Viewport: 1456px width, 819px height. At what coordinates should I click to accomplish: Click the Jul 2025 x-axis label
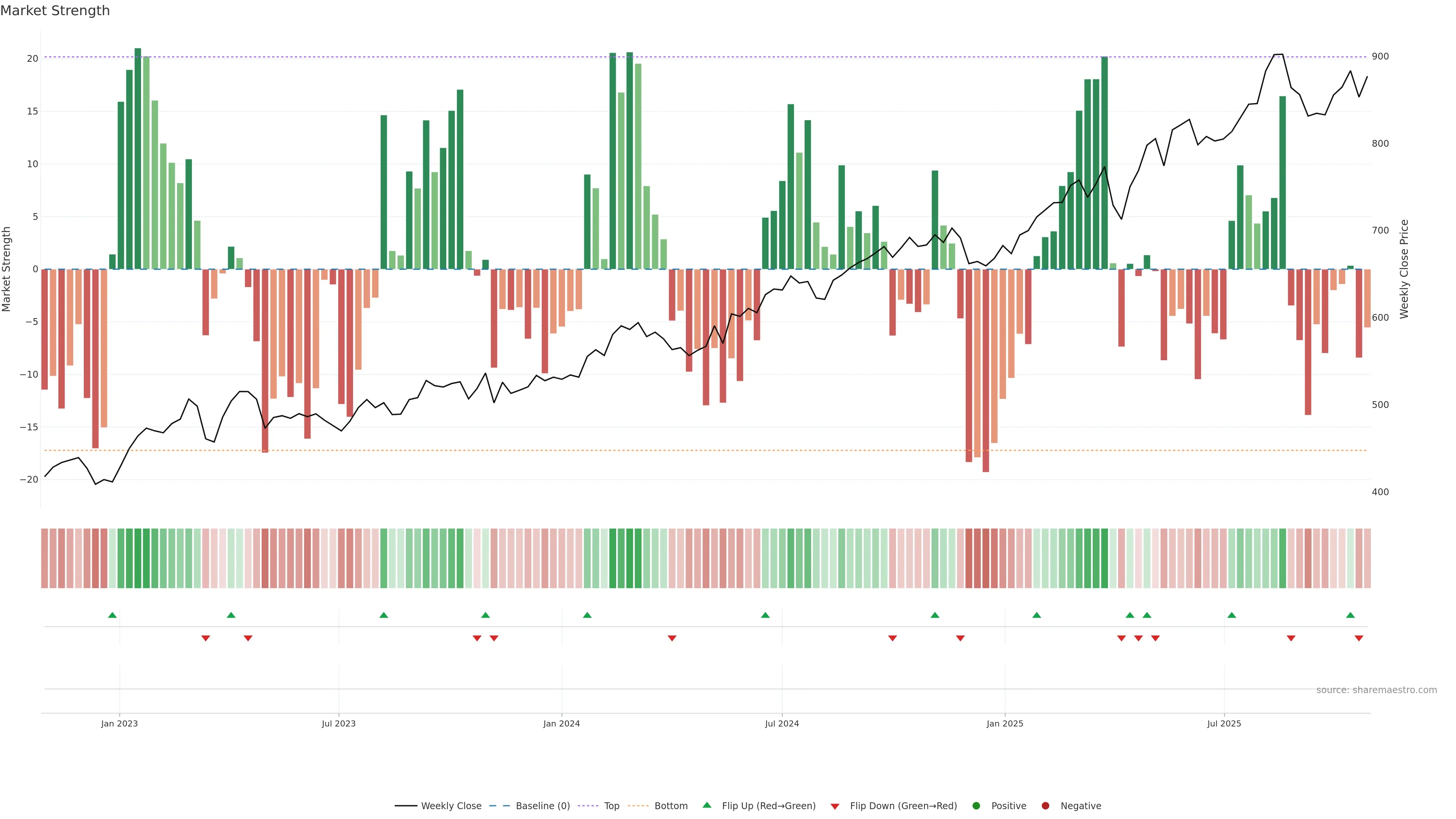1224,723
